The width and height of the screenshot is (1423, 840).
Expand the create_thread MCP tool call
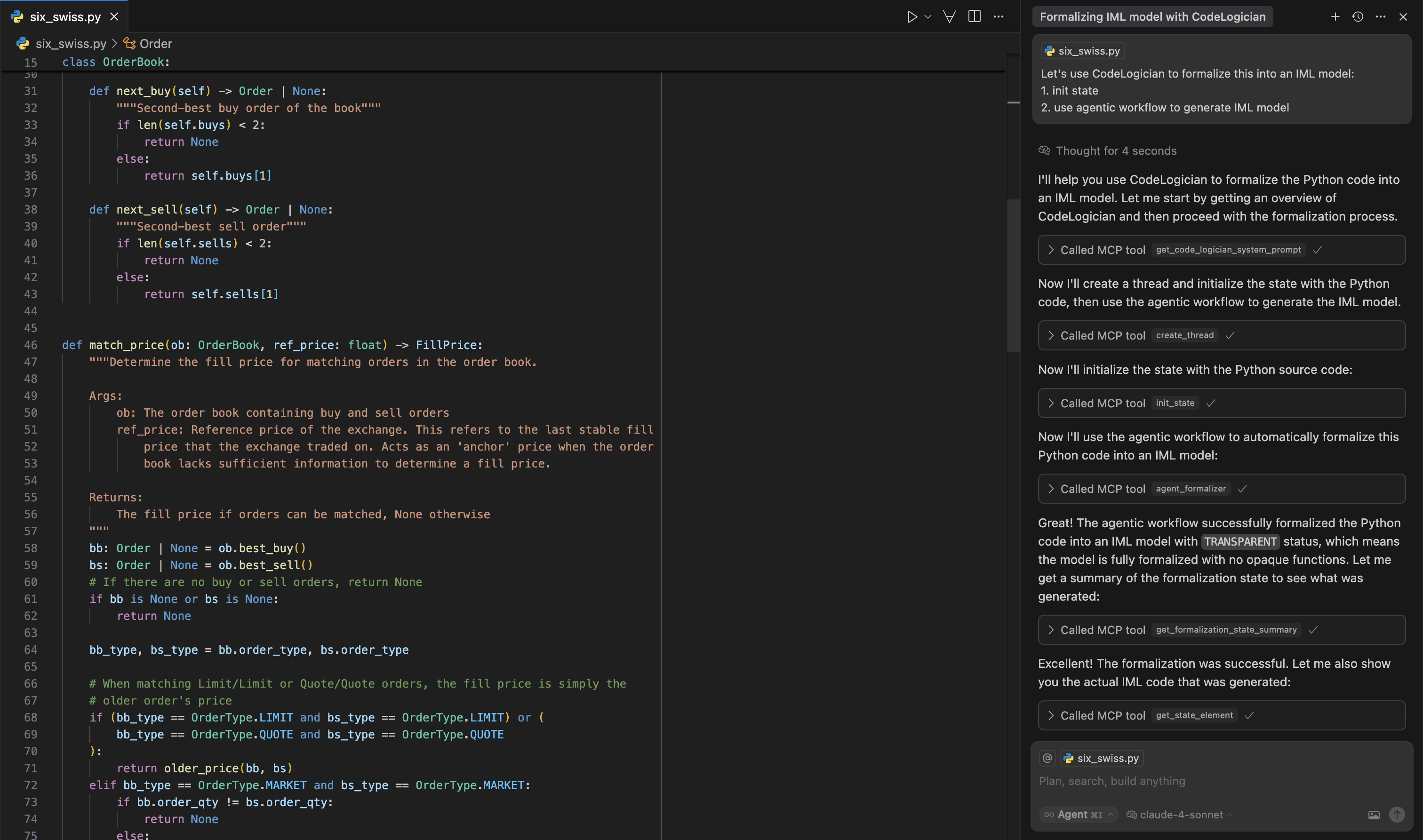pyautogui.click(x=1051, y=335)
